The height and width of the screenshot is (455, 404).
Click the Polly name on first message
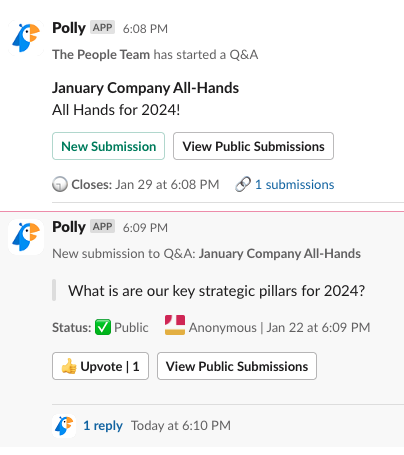(69, 28)
